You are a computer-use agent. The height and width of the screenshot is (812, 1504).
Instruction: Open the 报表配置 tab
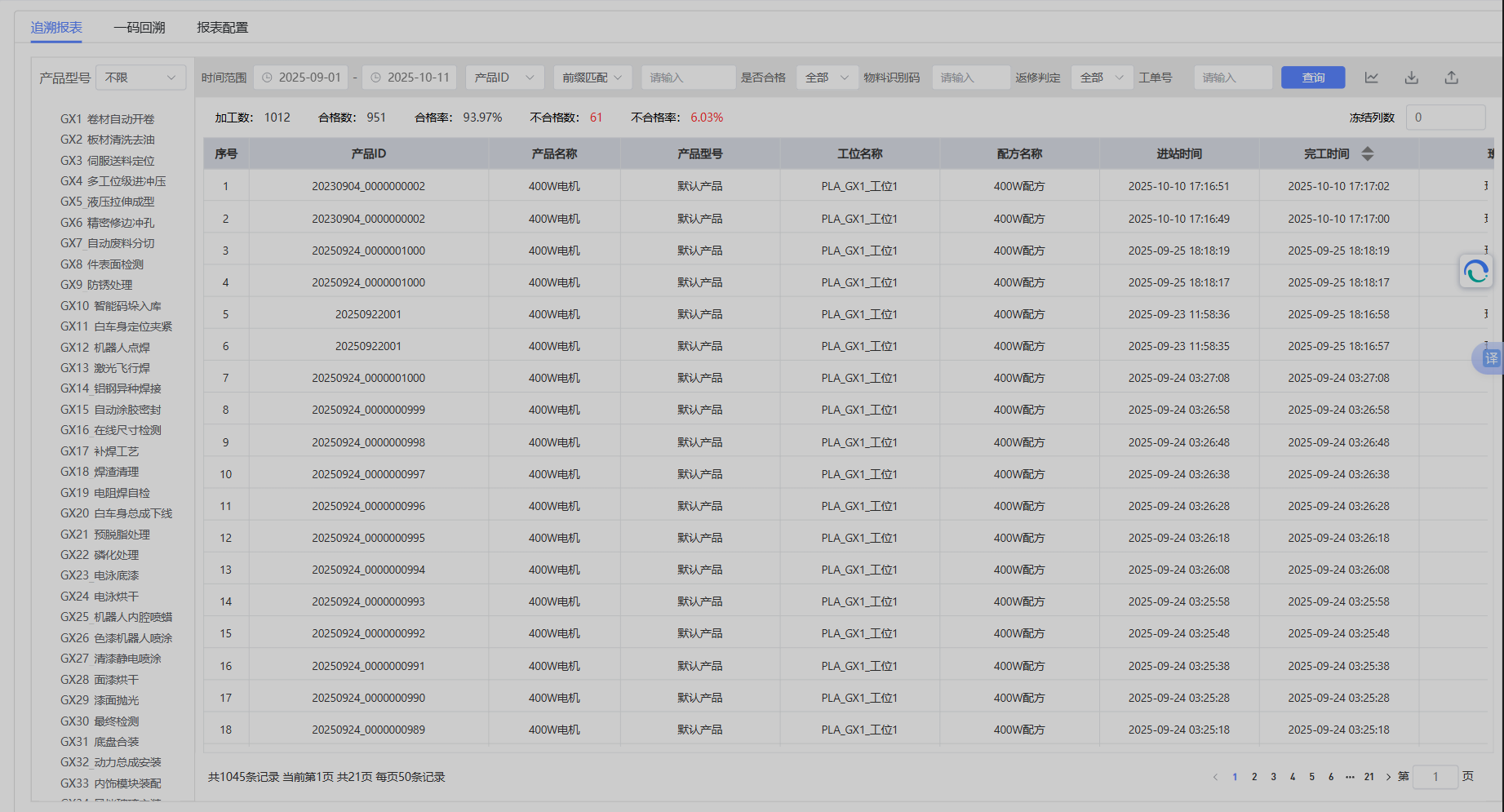(x=222, y=28)
